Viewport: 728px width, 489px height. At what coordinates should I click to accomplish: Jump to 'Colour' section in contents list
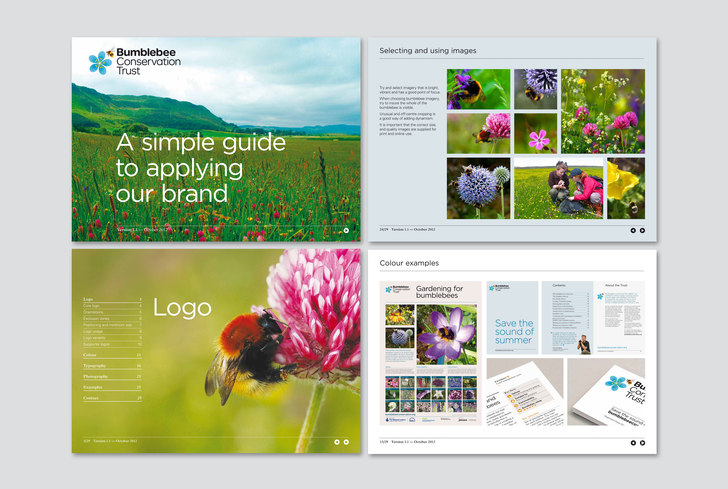[112, 355]
